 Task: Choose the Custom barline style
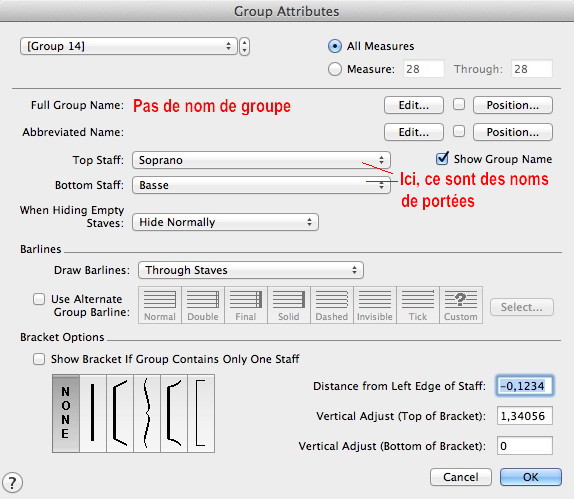click(x=461, y=305)
